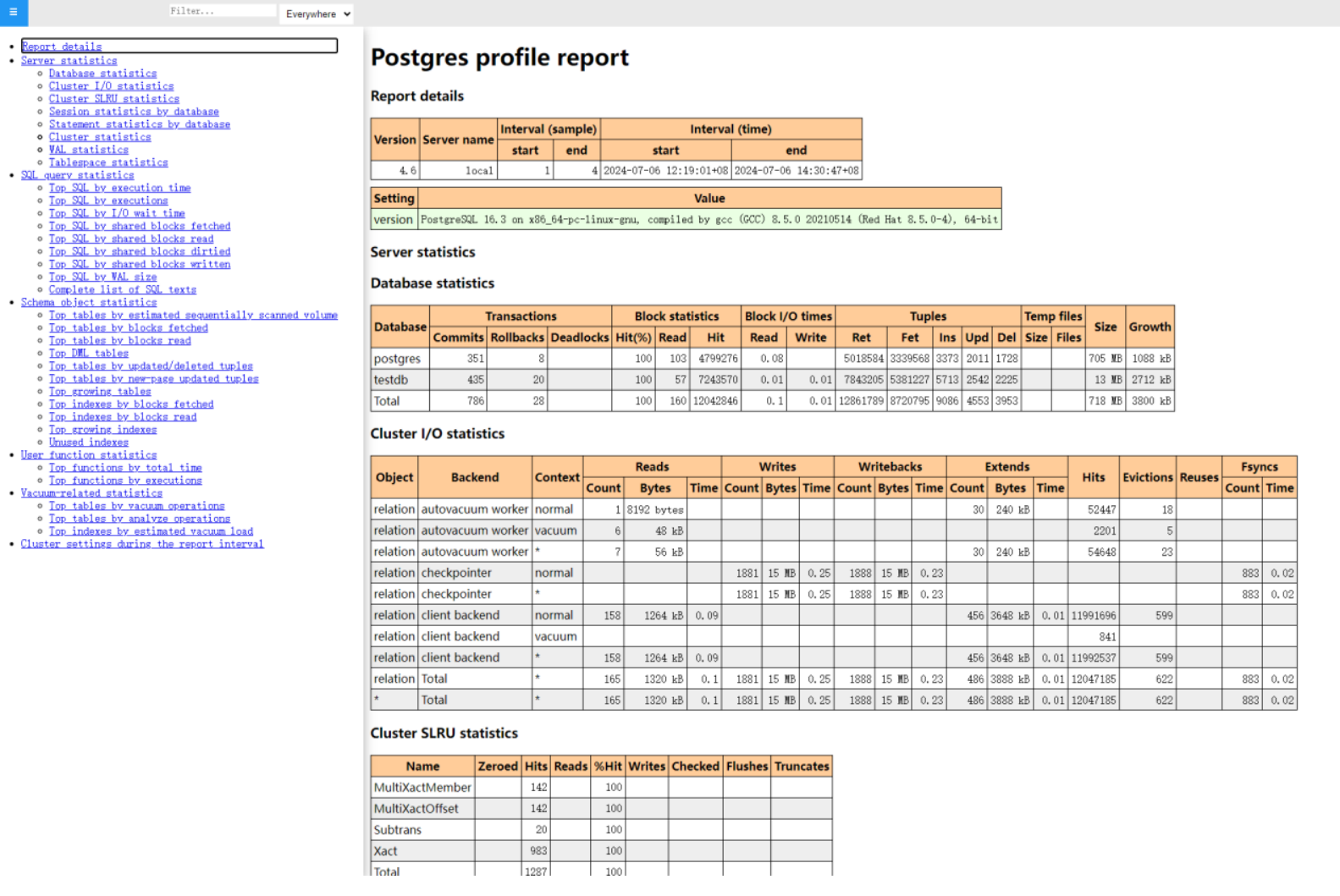Image resolution: width=1340 pixels, height=896 pixels.
Task: Open Top tables by analyze operations
Action: pyautogui.click(x=140, y=518)
